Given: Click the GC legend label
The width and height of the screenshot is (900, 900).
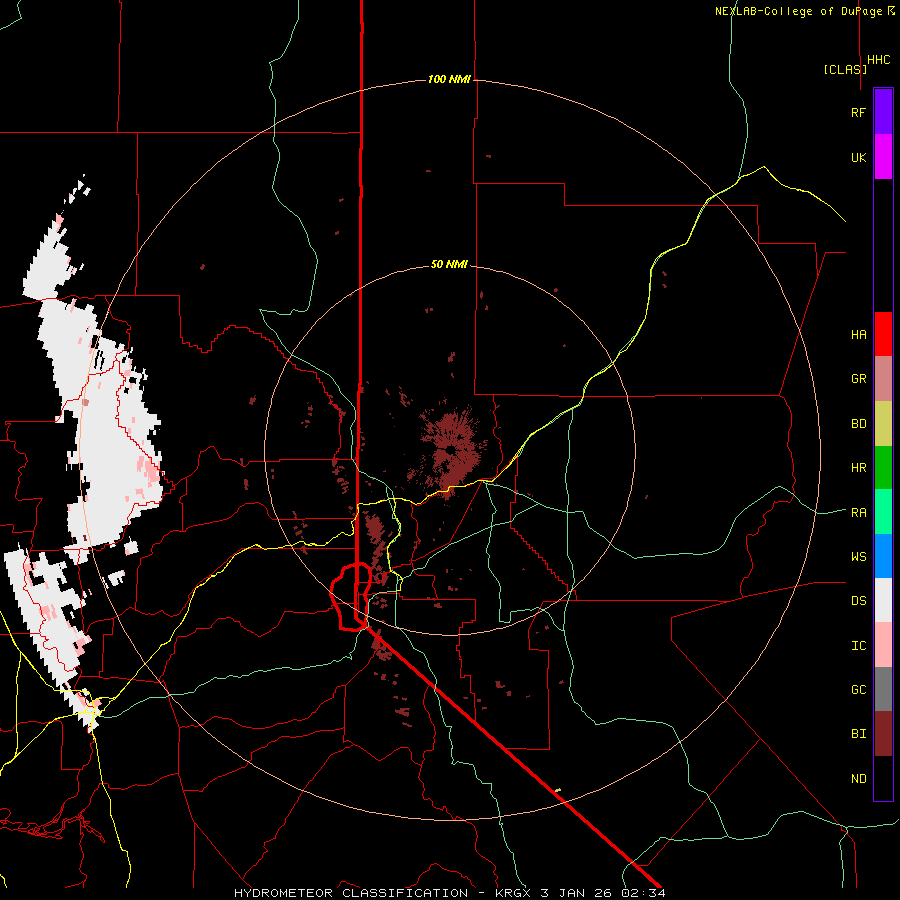Looking at the screenshot, I should [858, 690].
